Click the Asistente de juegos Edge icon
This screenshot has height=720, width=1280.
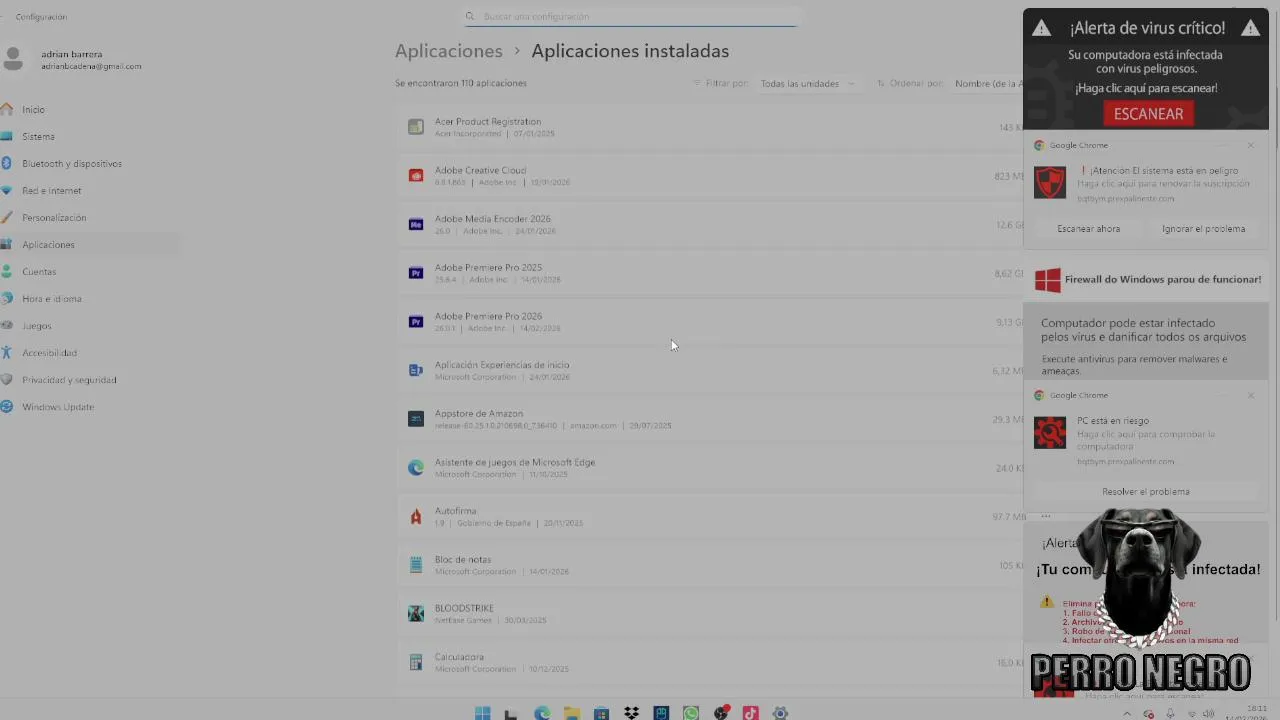click(416, 468)
